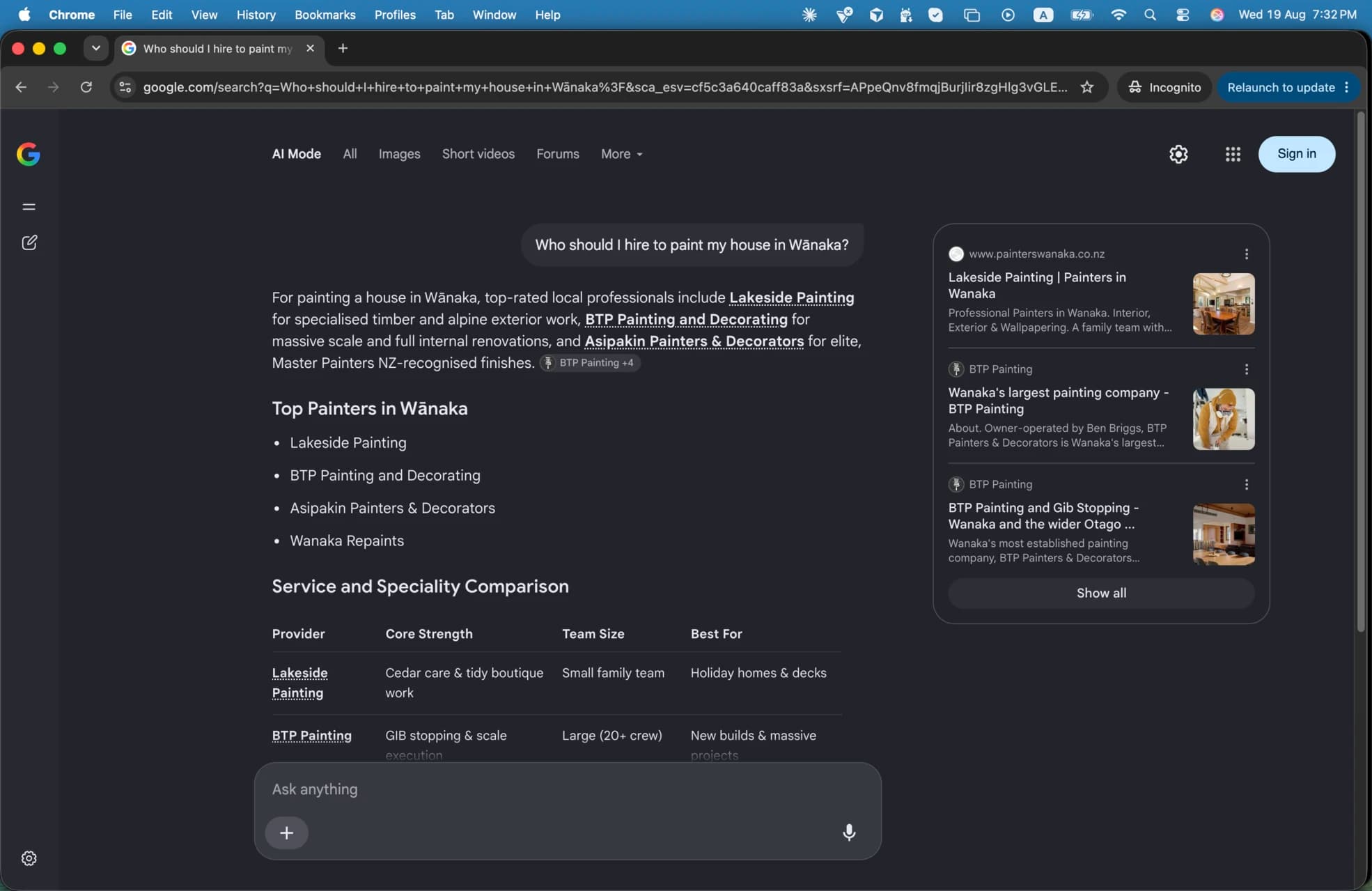Open the tab search dropdown arrow

click(x=96, y=48)
